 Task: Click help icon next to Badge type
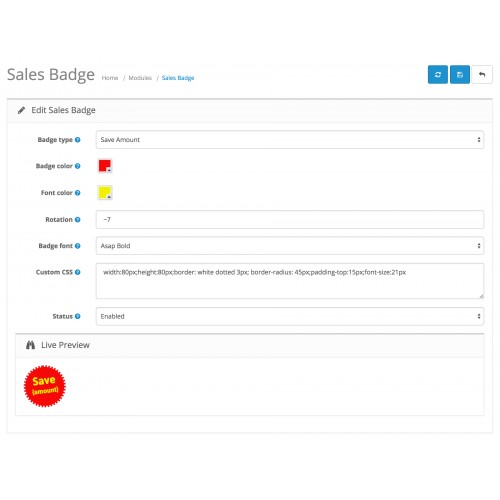[78, 140]
